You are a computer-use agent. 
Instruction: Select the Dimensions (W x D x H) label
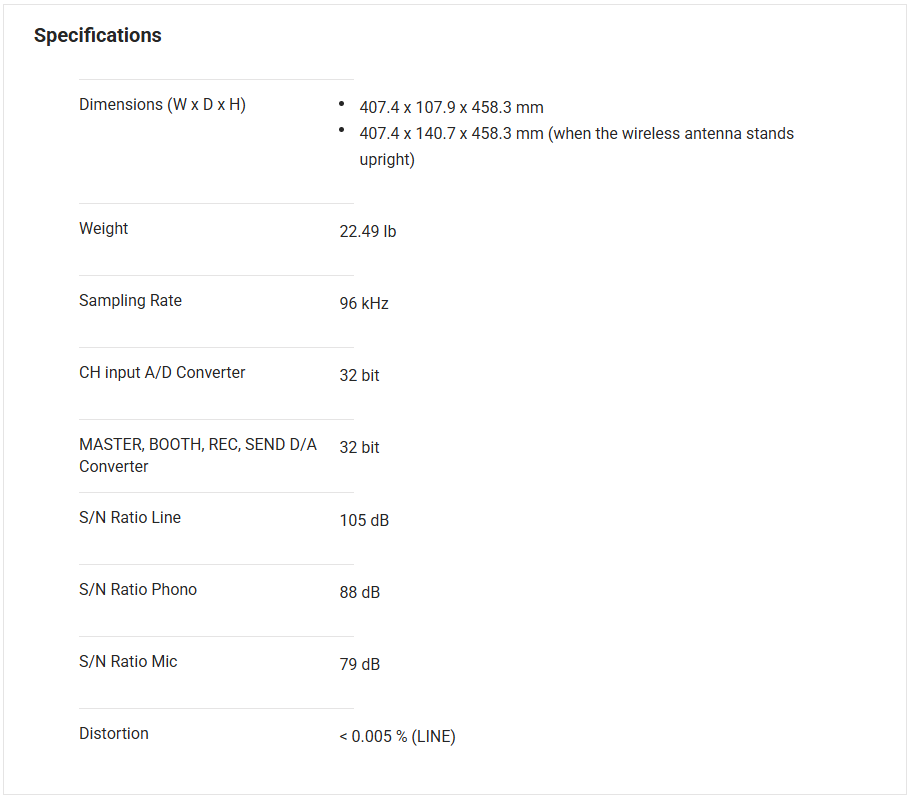click(x=162, y=105)
